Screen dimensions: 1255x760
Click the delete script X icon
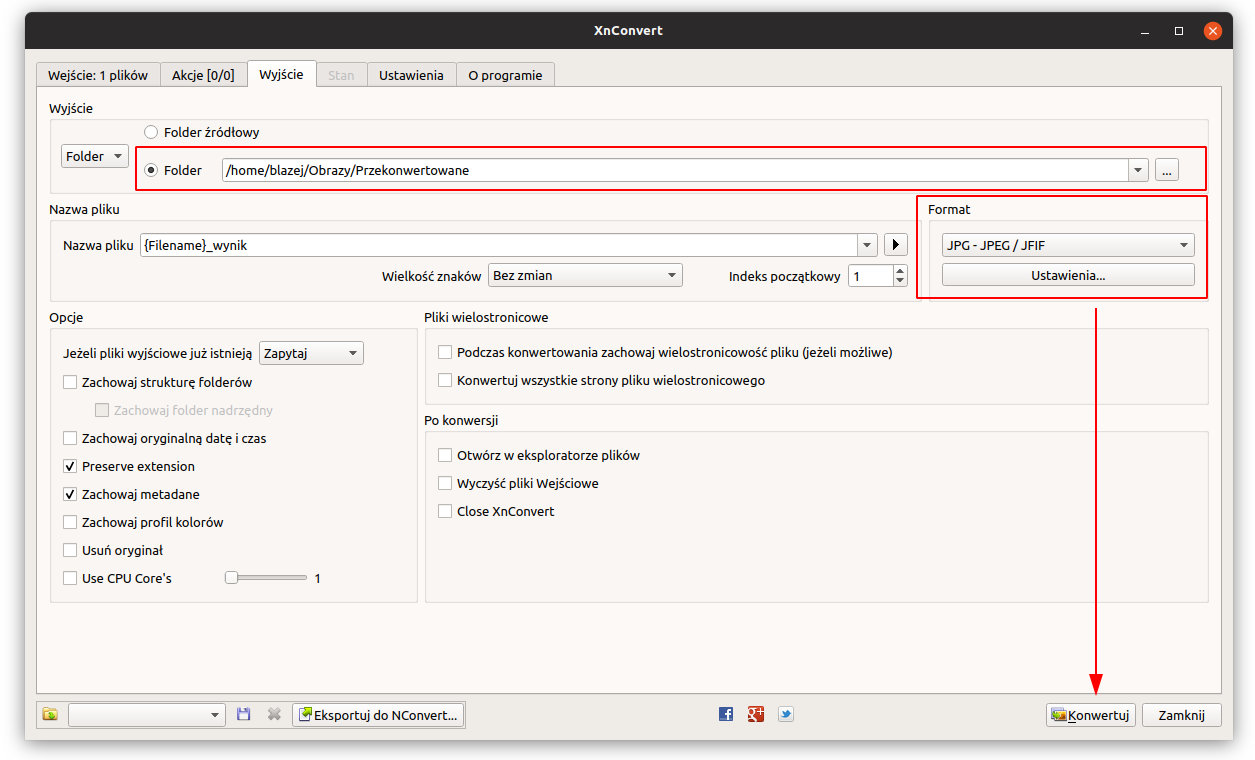point(274,714)
